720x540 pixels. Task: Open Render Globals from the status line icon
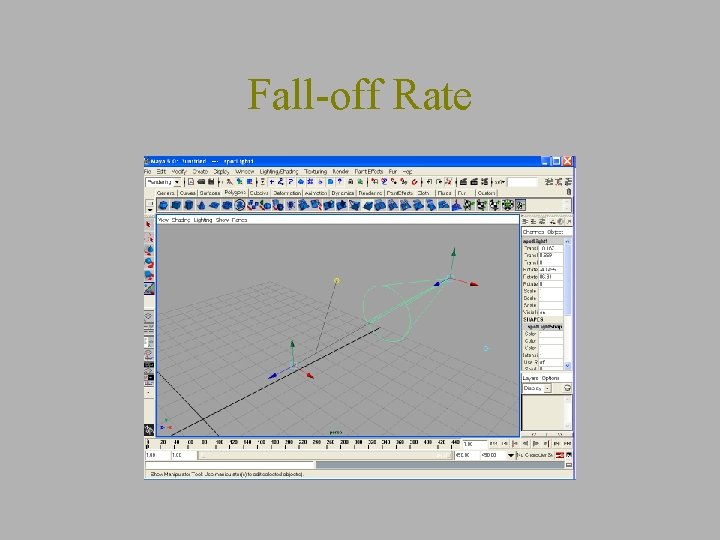[484, 182]
